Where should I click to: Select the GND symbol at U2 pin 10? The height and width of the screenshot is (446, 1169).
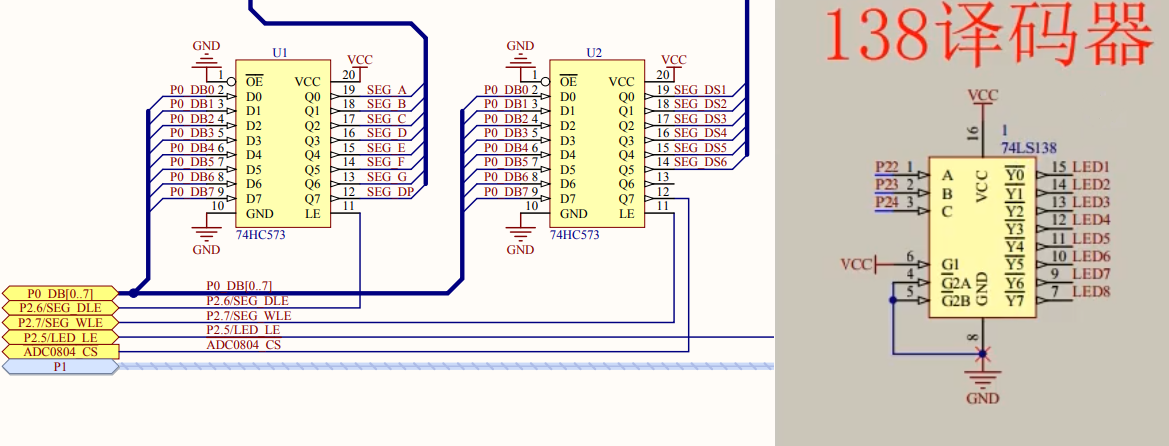[x=520, y=236]
